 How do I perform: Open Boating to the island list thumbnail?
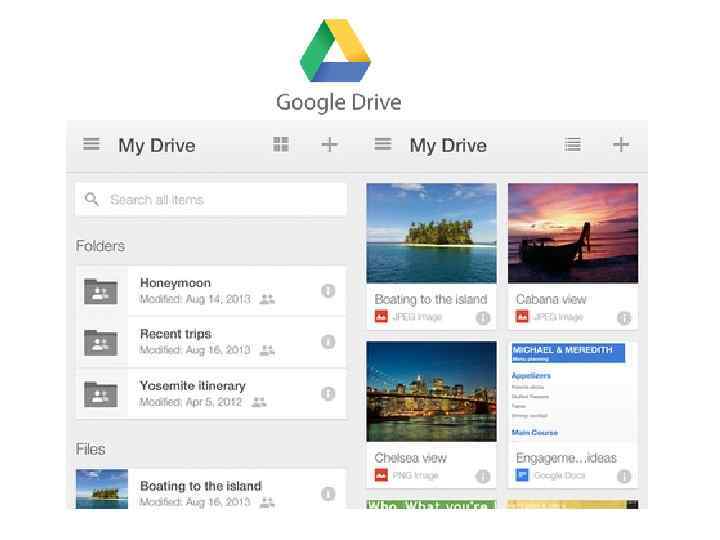101,489
